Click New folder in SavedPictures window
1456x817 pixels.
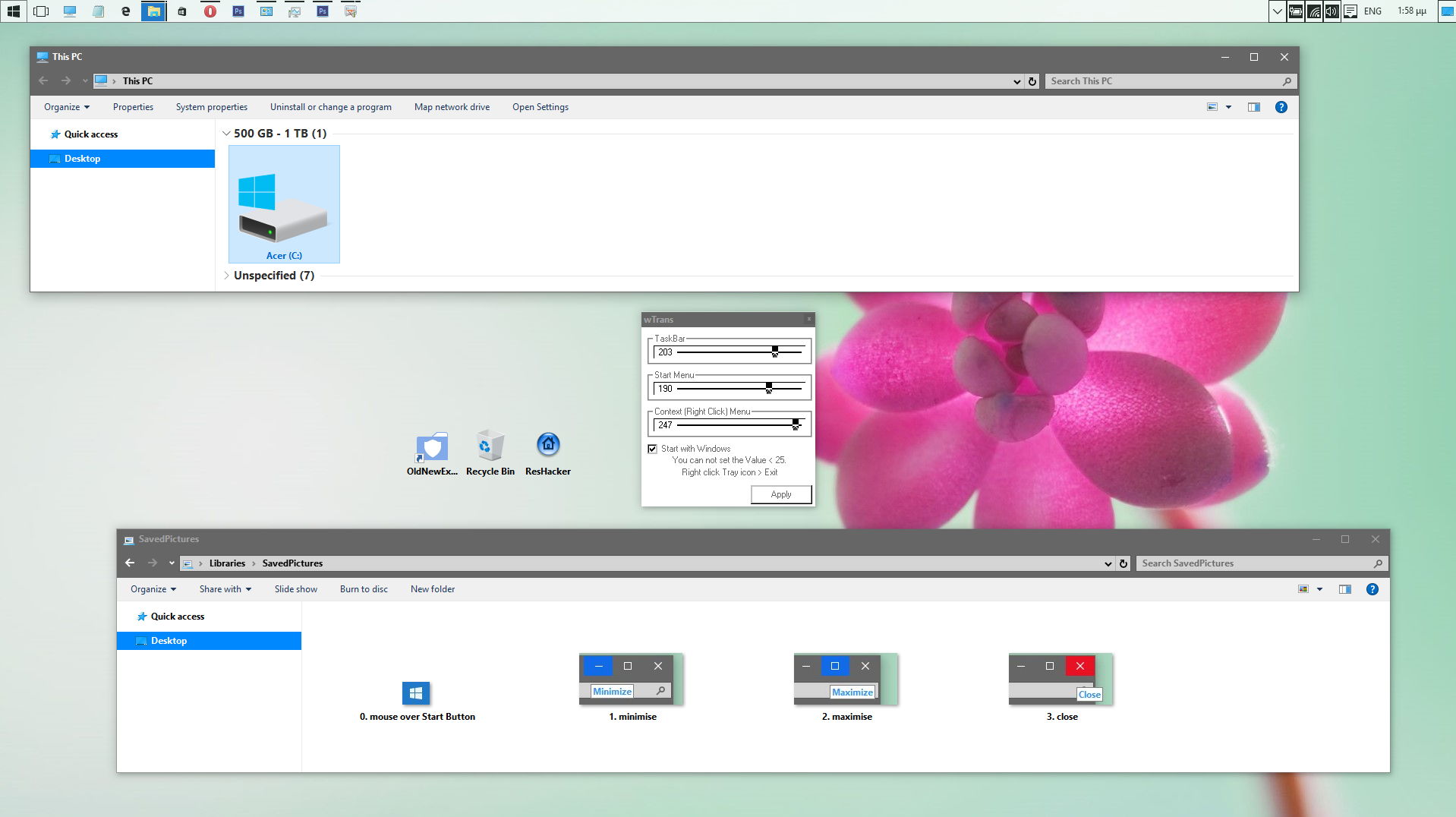coord(432,589)
